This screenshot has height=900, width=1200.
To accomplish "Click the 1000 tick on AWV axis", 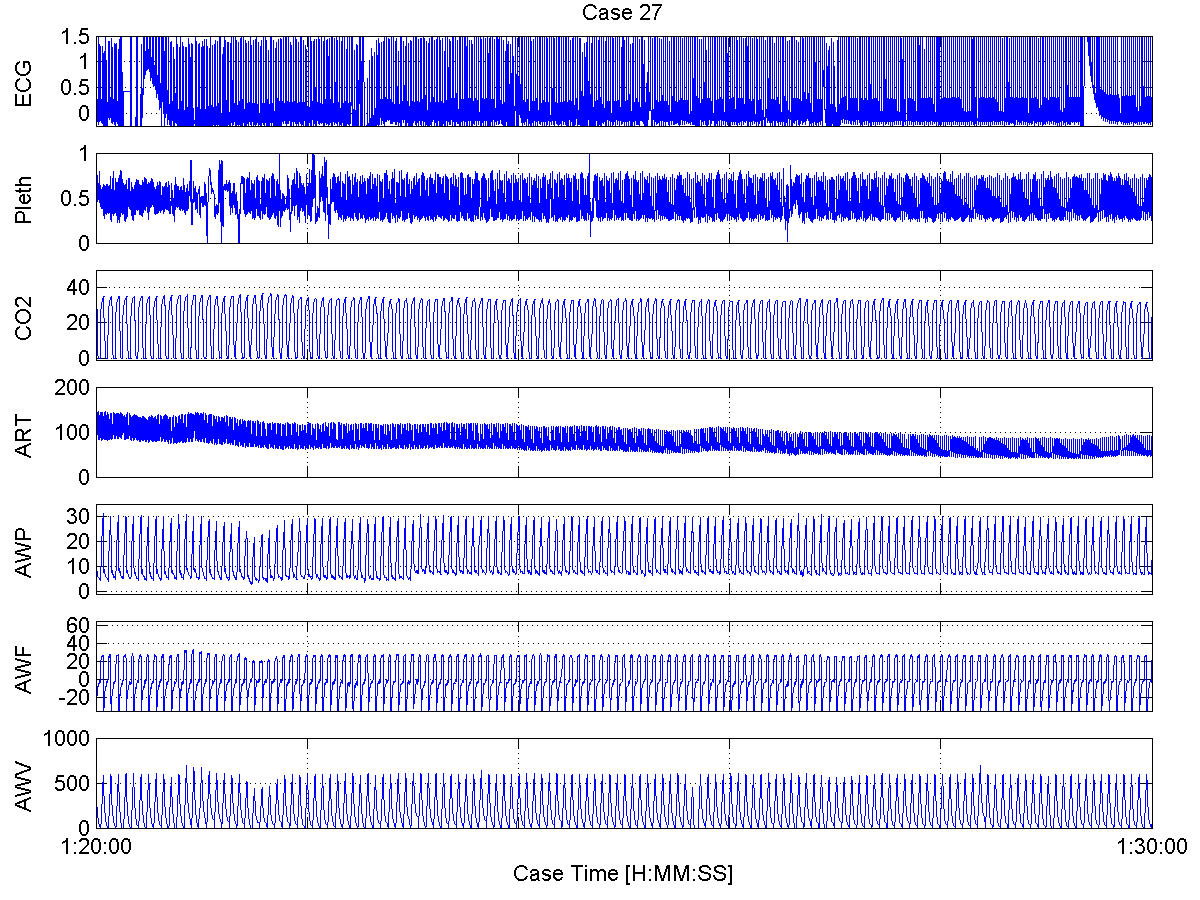I will point(69,739).
